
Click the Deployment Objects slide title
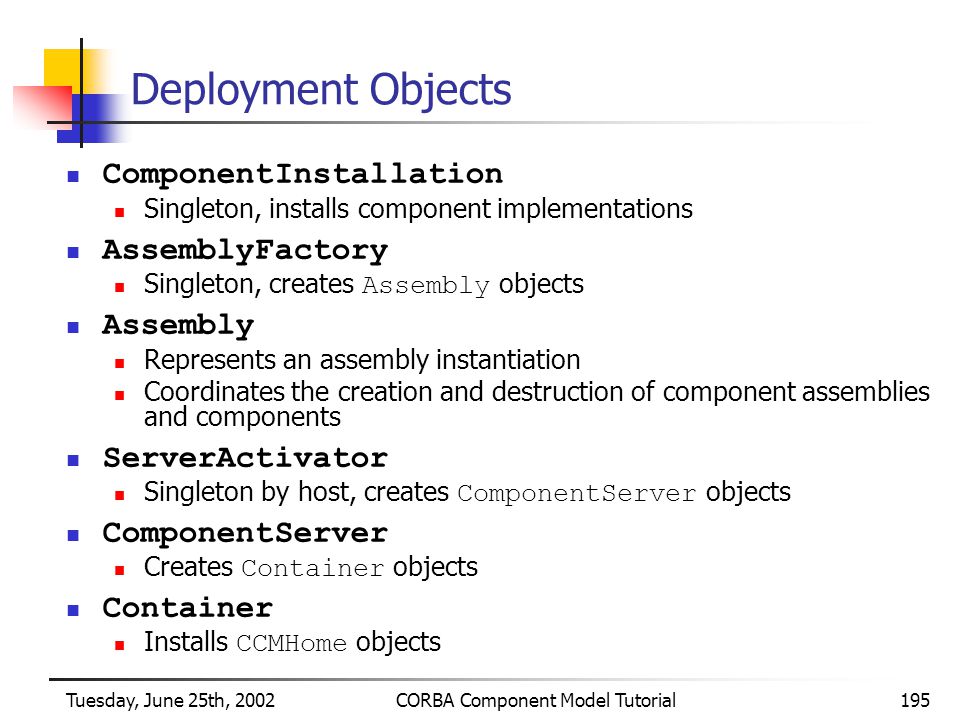pyautogui.click(x=321, y=90)
